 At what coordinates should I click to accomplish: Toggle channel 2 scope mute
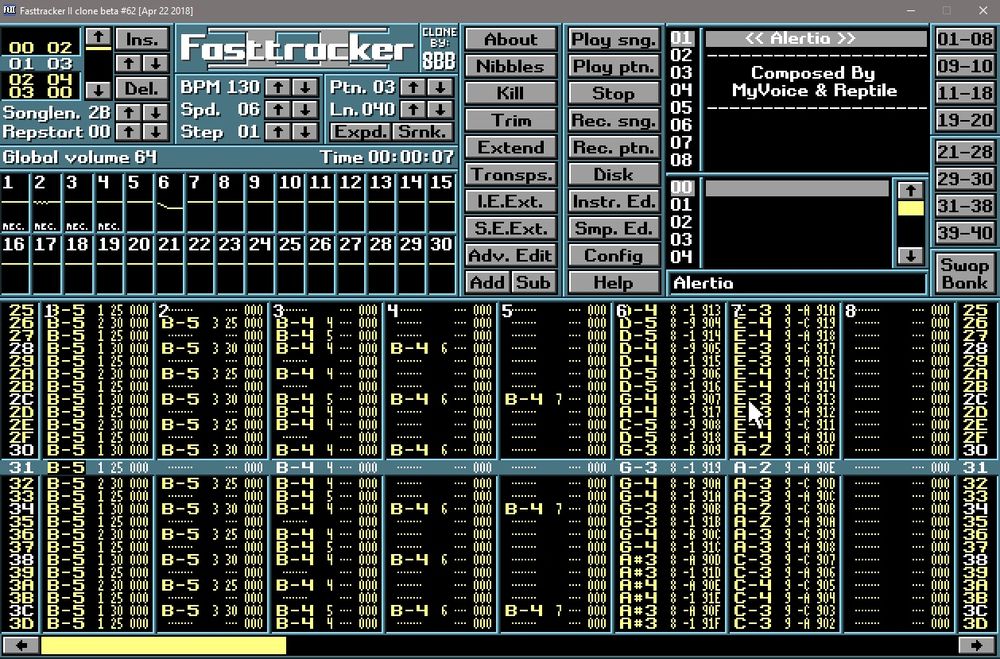pos(47,203)
